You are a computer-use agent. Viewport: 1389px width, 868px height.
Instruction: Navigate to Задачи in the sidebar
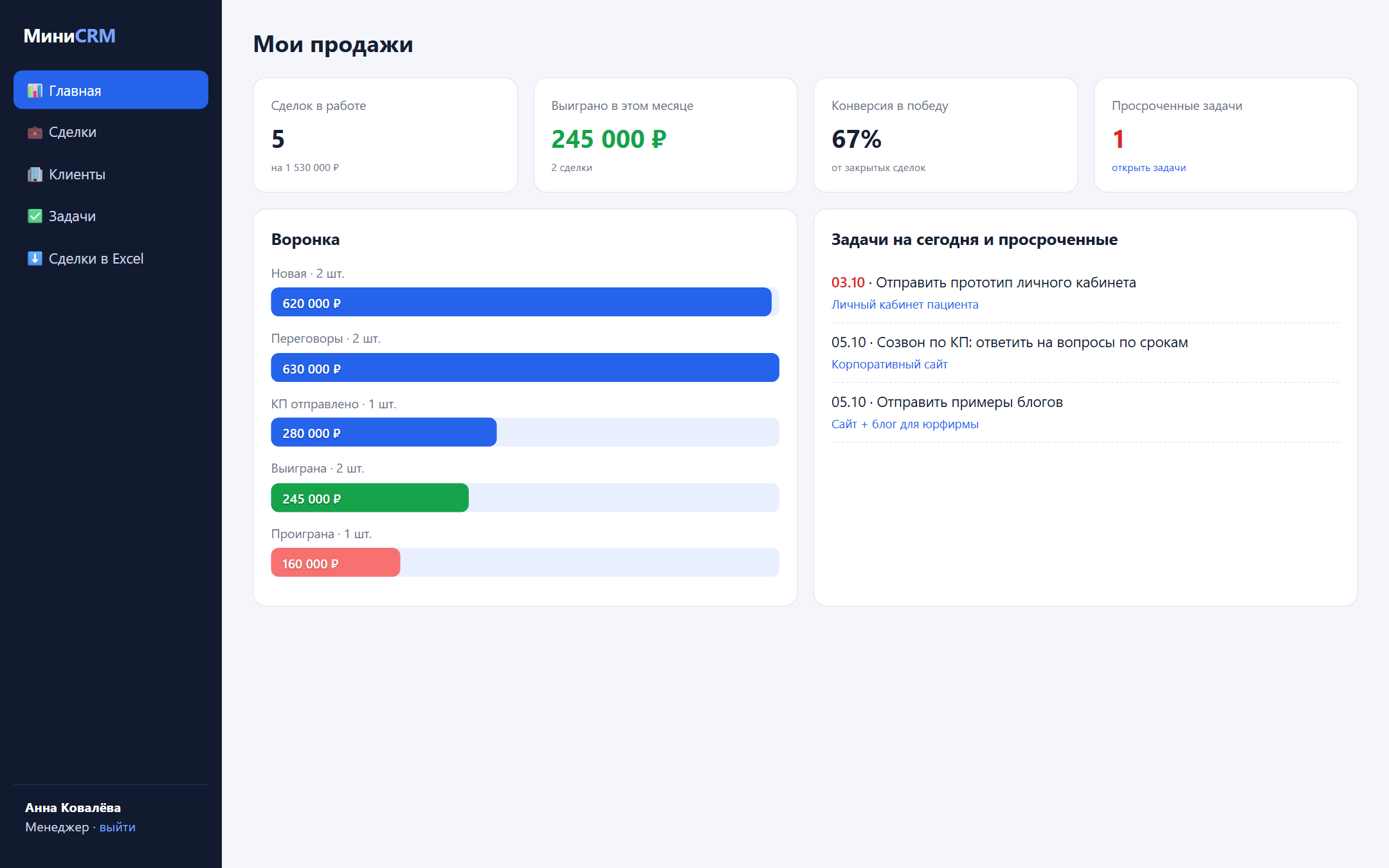(x=111, y=216)
